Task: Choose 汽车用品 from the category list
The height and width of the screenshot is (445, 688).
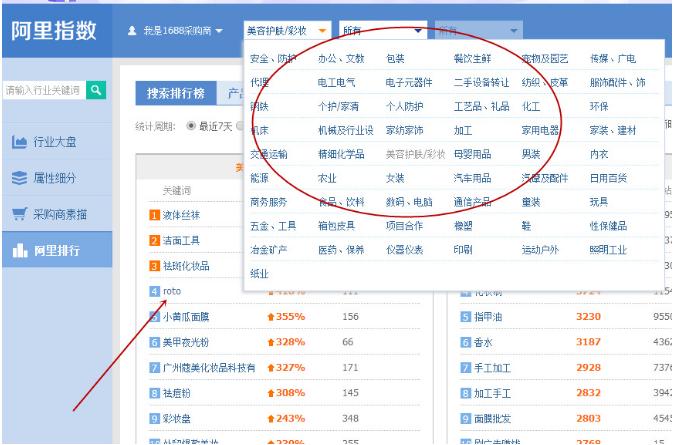Action: point(472,178)
